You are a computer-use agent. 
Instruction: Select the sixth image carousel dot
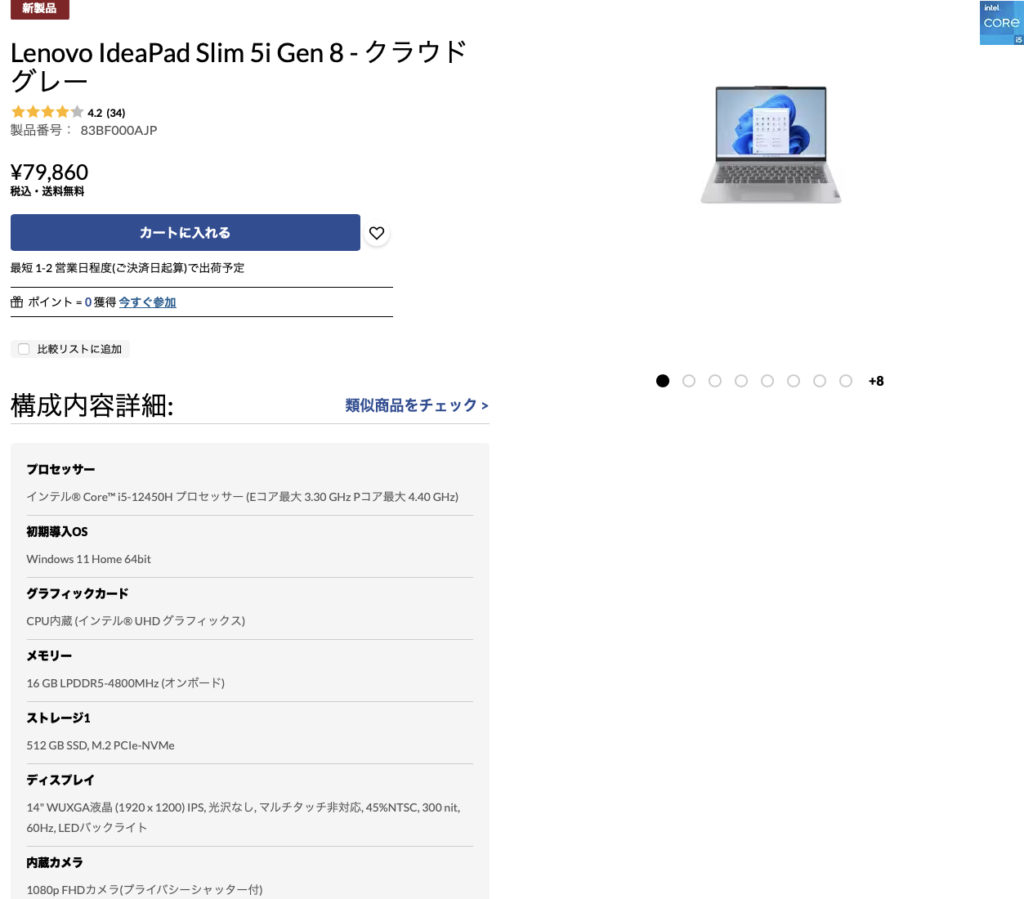793,381
